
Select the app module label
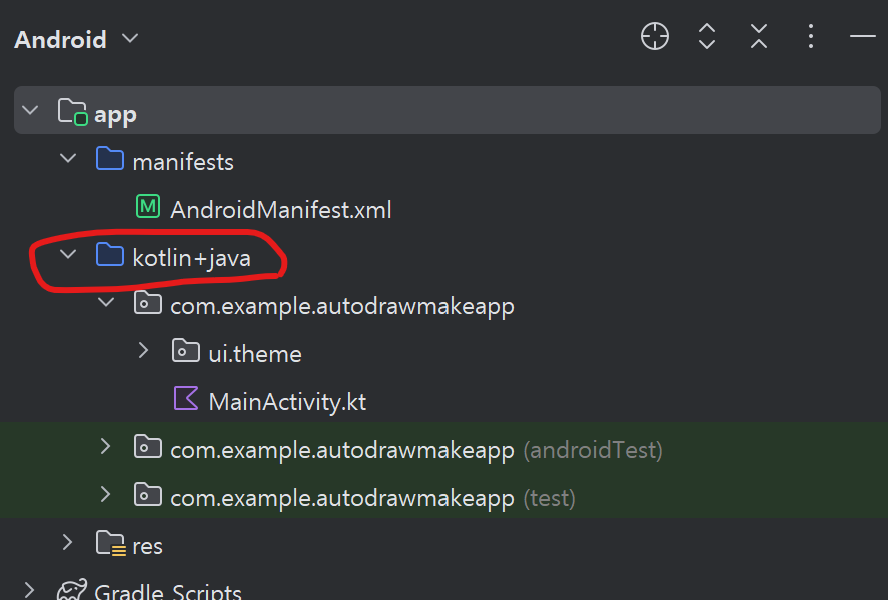click(116, 115)
